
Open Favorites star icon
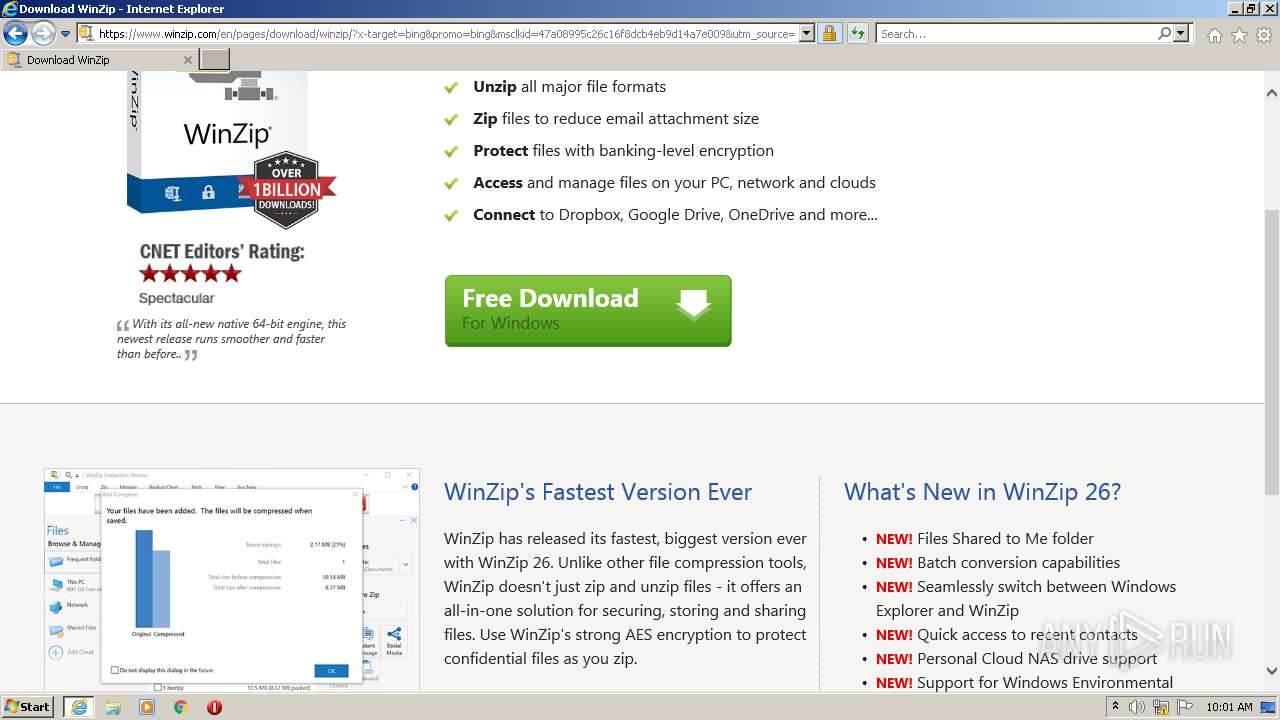(x=1239, y=35)
